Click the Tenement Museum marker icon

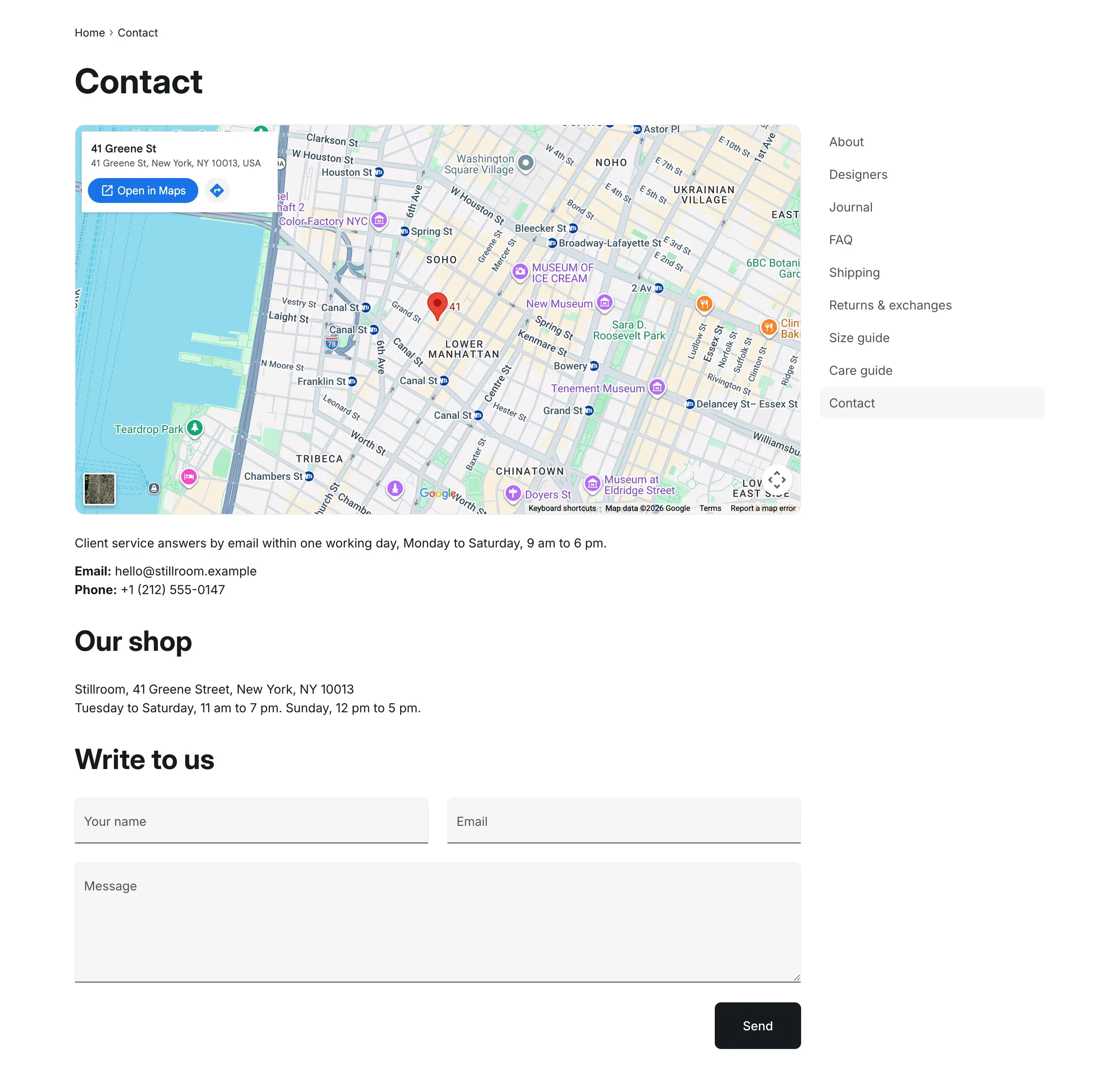pos(657,388)
